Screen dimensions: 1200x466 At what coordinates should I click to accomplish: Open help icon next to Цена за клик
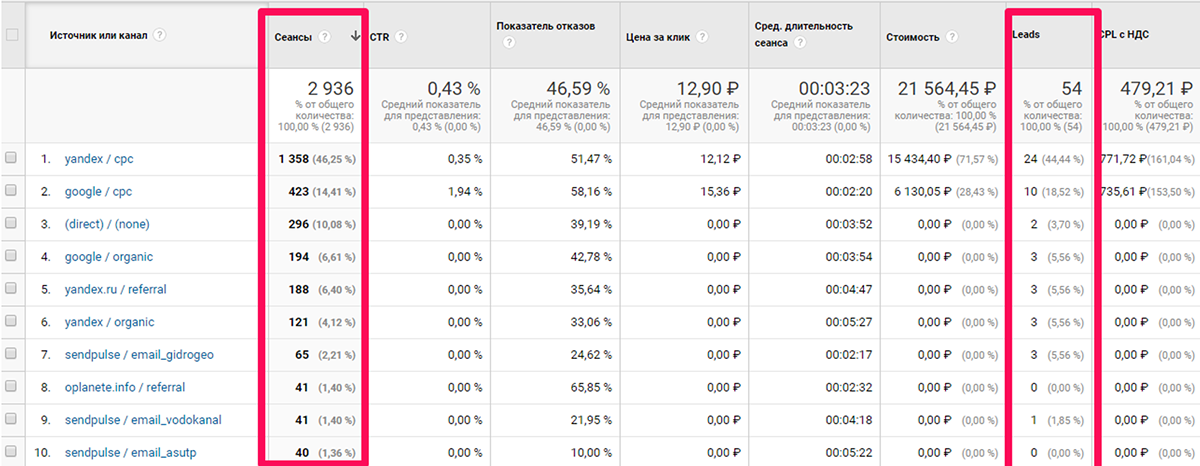702,37
